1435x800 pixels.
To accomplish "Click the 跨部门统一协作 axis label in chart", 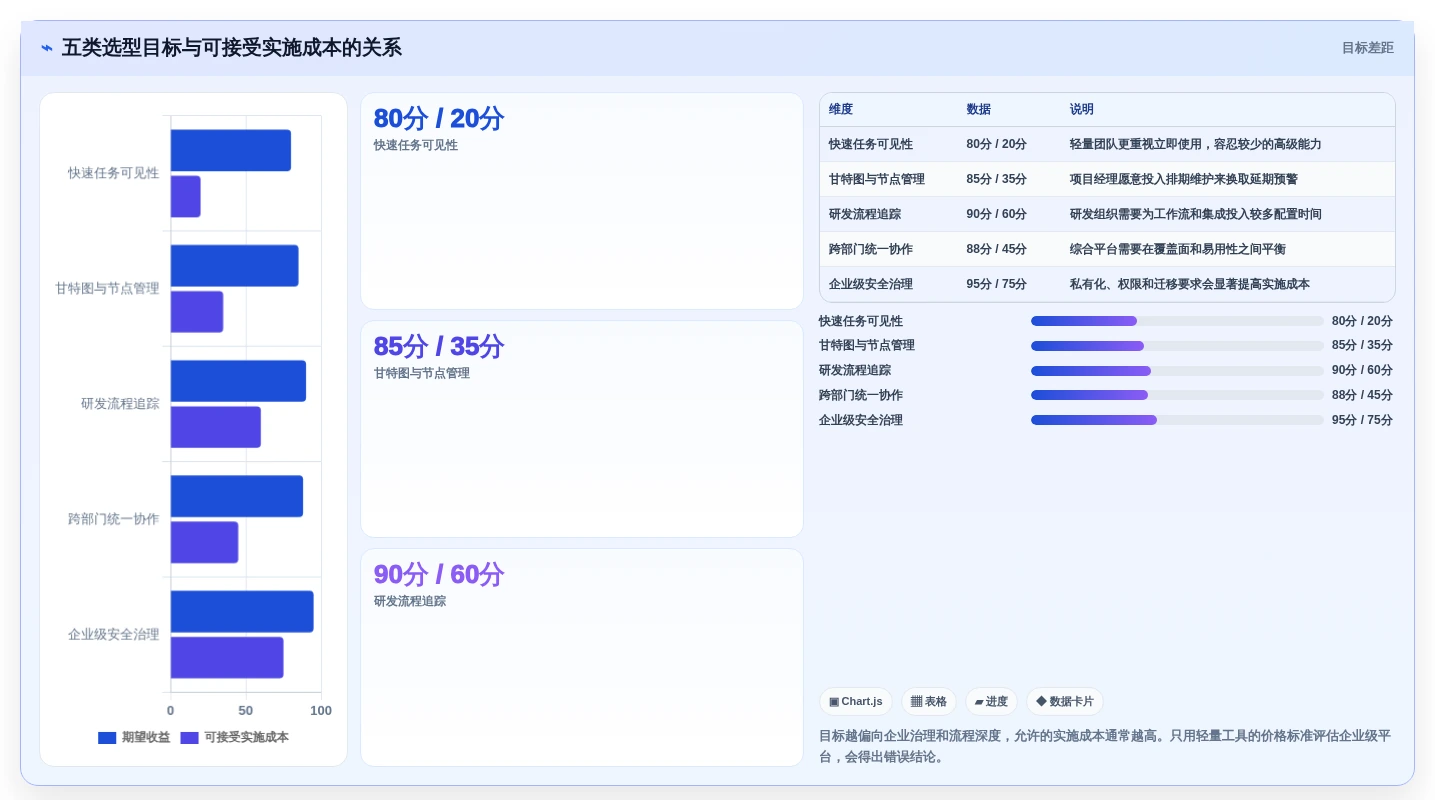I will tap(113, 519).
